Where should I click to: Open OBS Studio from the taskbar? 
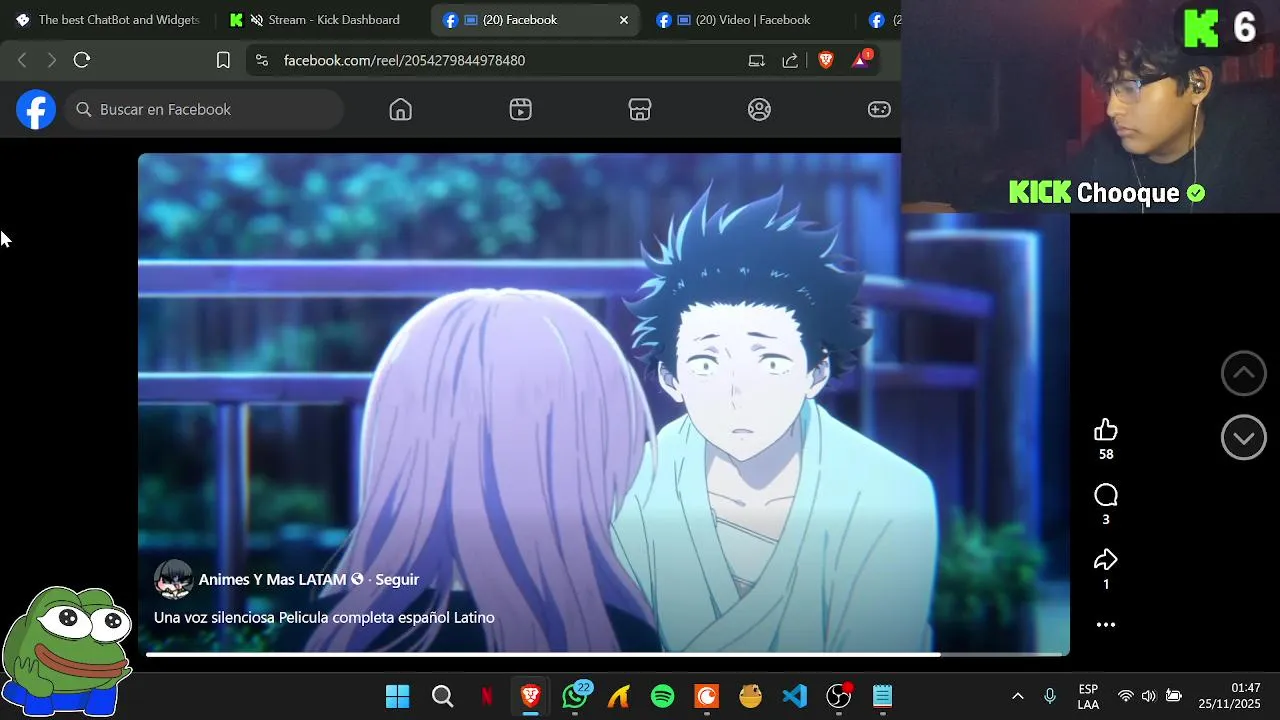(839, 696)
